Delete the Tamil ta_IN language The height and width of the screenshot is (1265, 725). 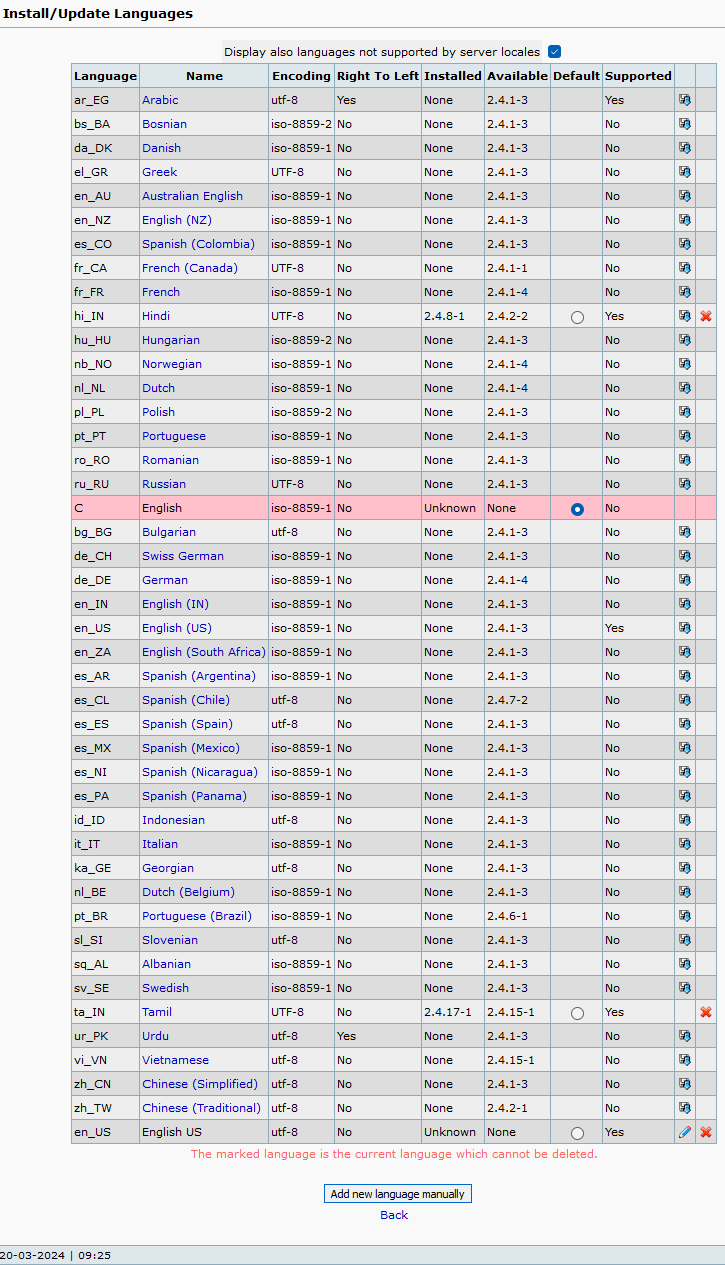pyautogui.click(x=706, y=1012)
